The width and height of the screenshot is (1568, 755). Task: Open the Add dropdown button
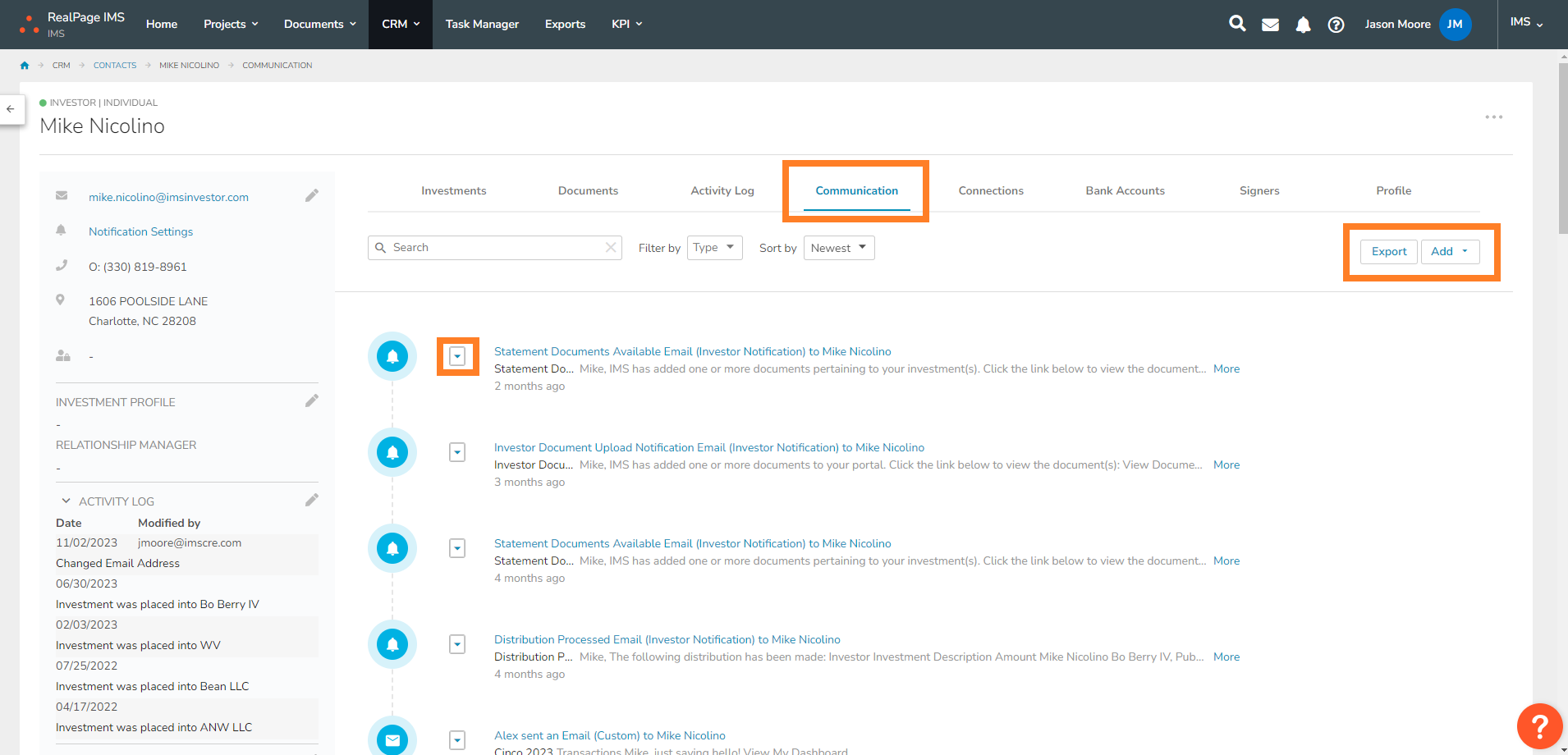tap(1450, 251)
